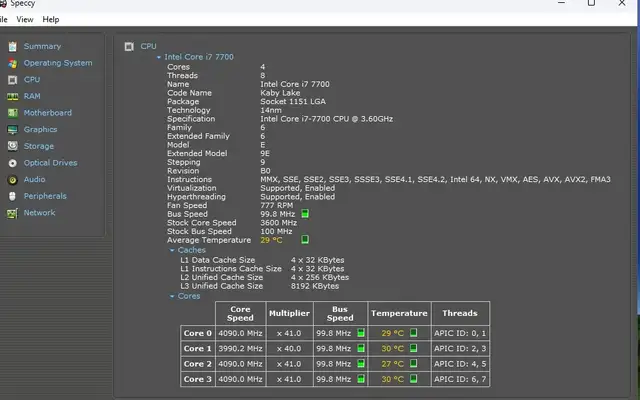
Task: Open Network section
Action: pyautogui.click(x=39, y=213)
